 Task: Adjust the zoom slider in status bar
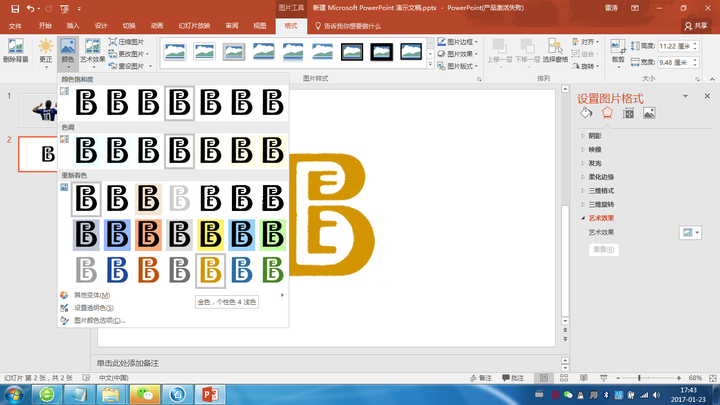click(x=640, y=378)
